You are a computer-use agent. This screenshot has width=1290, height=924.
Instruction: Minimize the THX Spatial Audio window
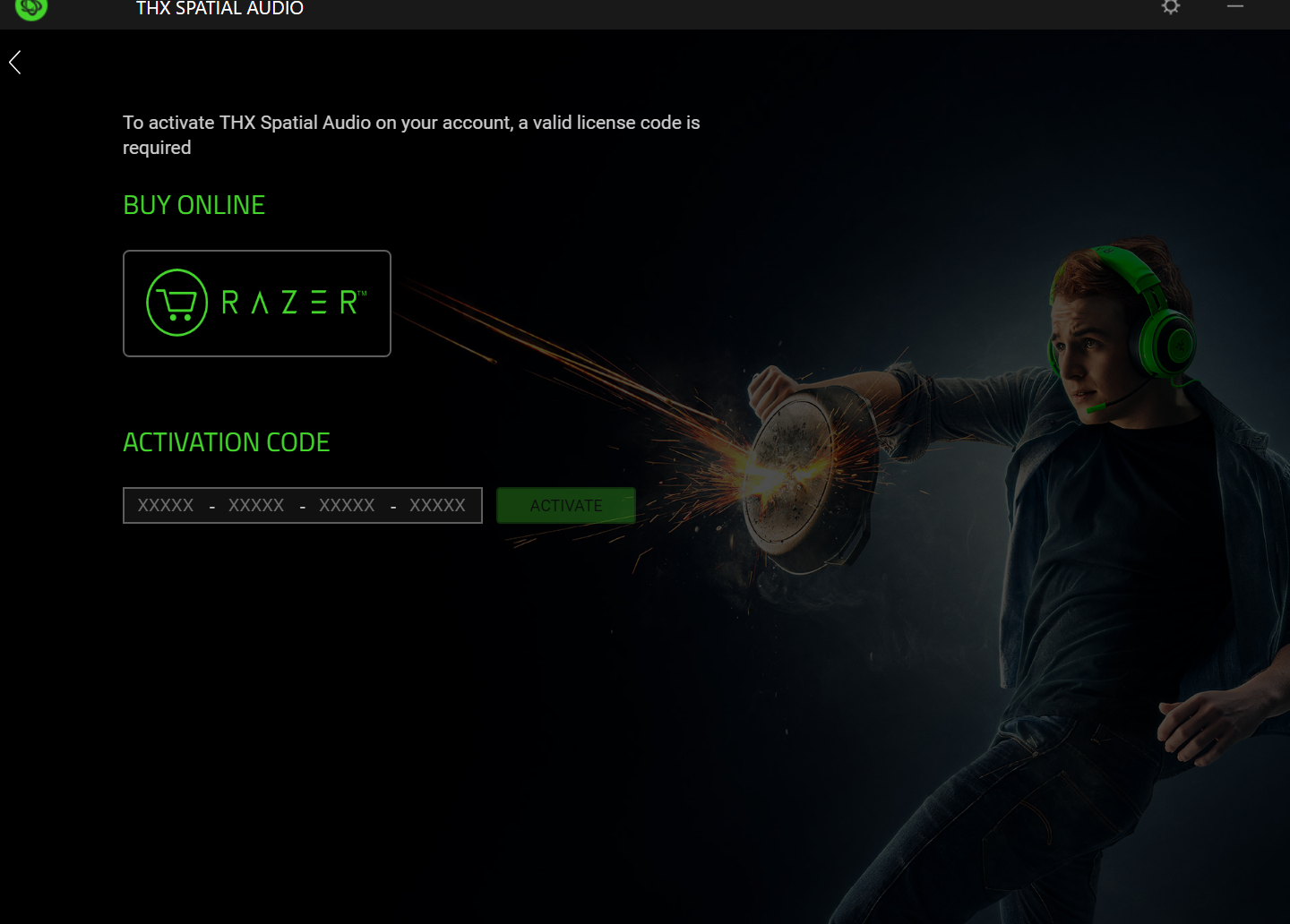click(x=1235, y=7)
